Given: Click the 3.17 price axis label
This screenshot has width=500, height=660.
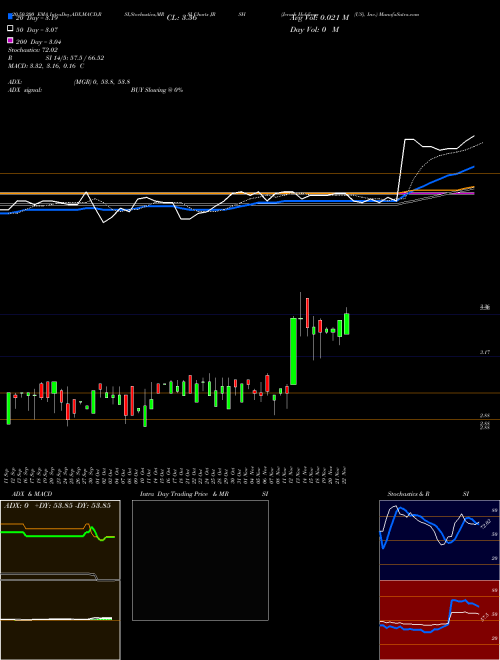Looking at the screenshot, I should point(484,352).
